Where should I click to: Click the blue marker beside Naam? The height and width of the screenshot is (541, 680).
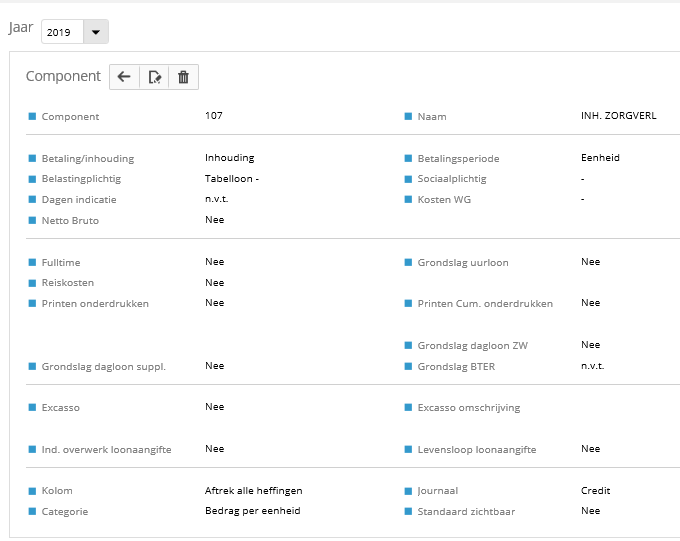point(408,116)
